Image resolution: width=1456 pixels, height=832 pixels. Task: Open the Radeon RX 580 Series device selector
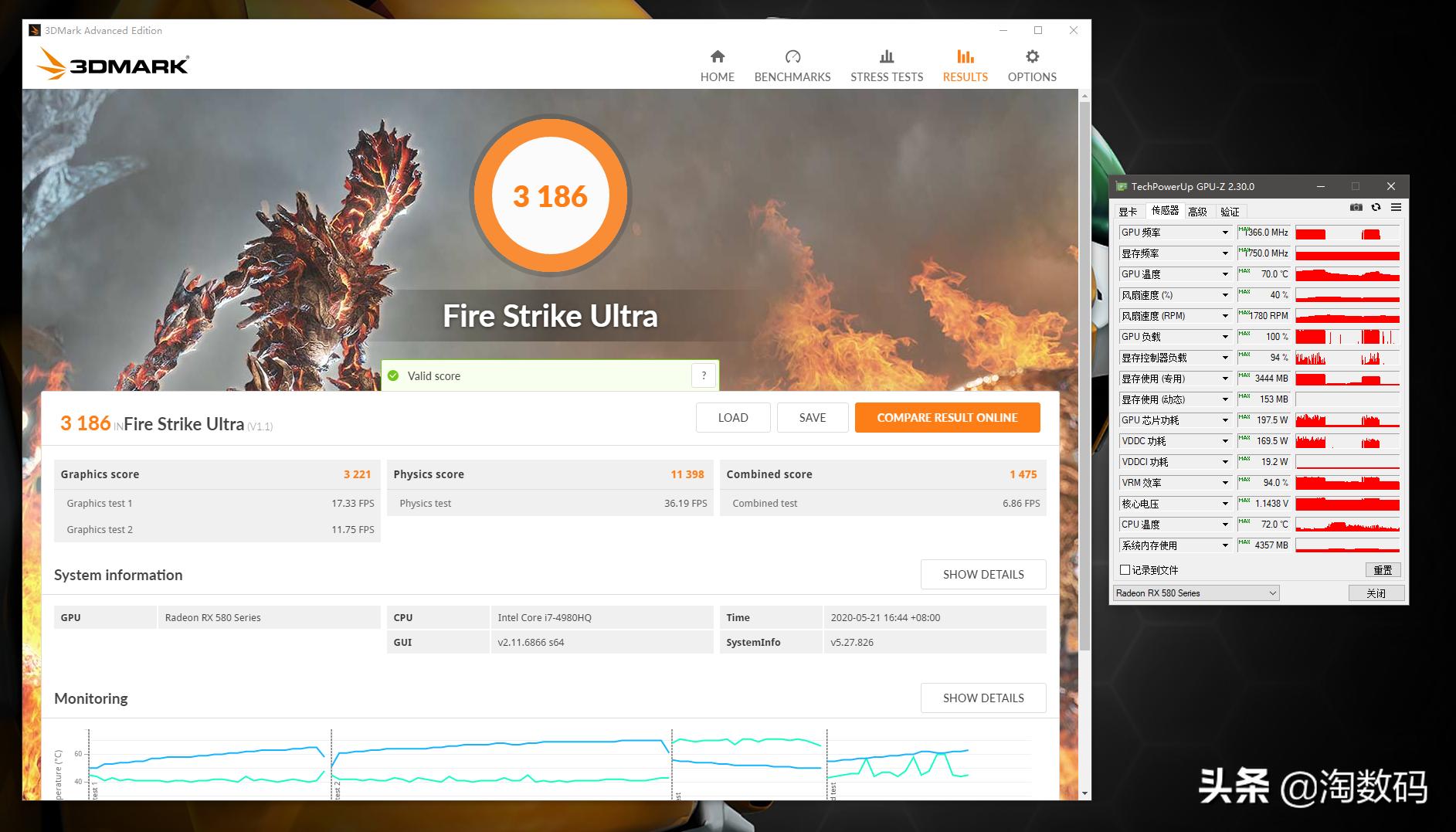(1196, 593)
